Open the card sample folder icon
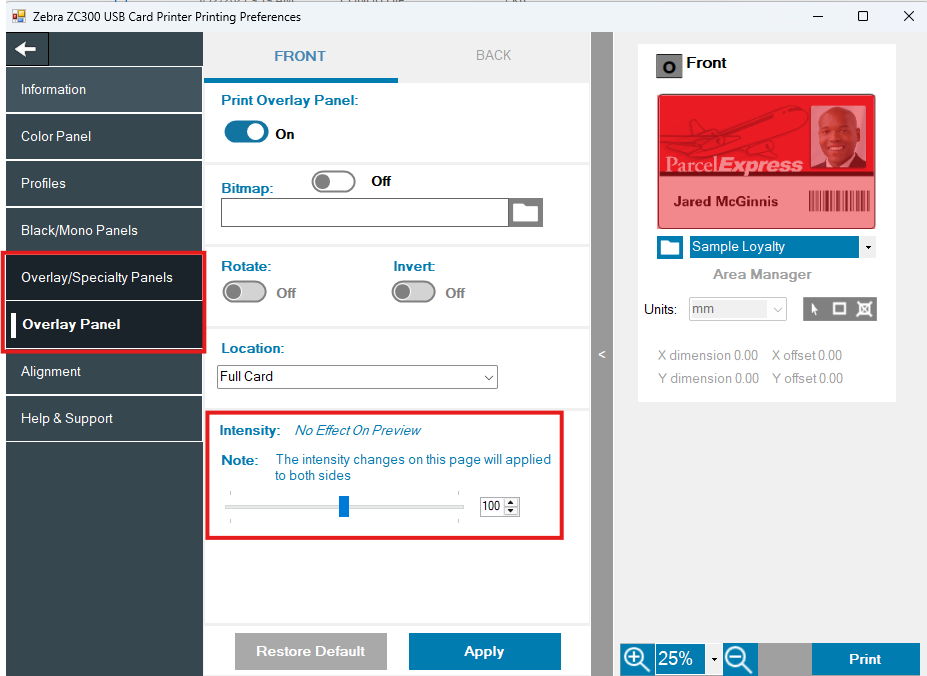 (x=669, y=247)
